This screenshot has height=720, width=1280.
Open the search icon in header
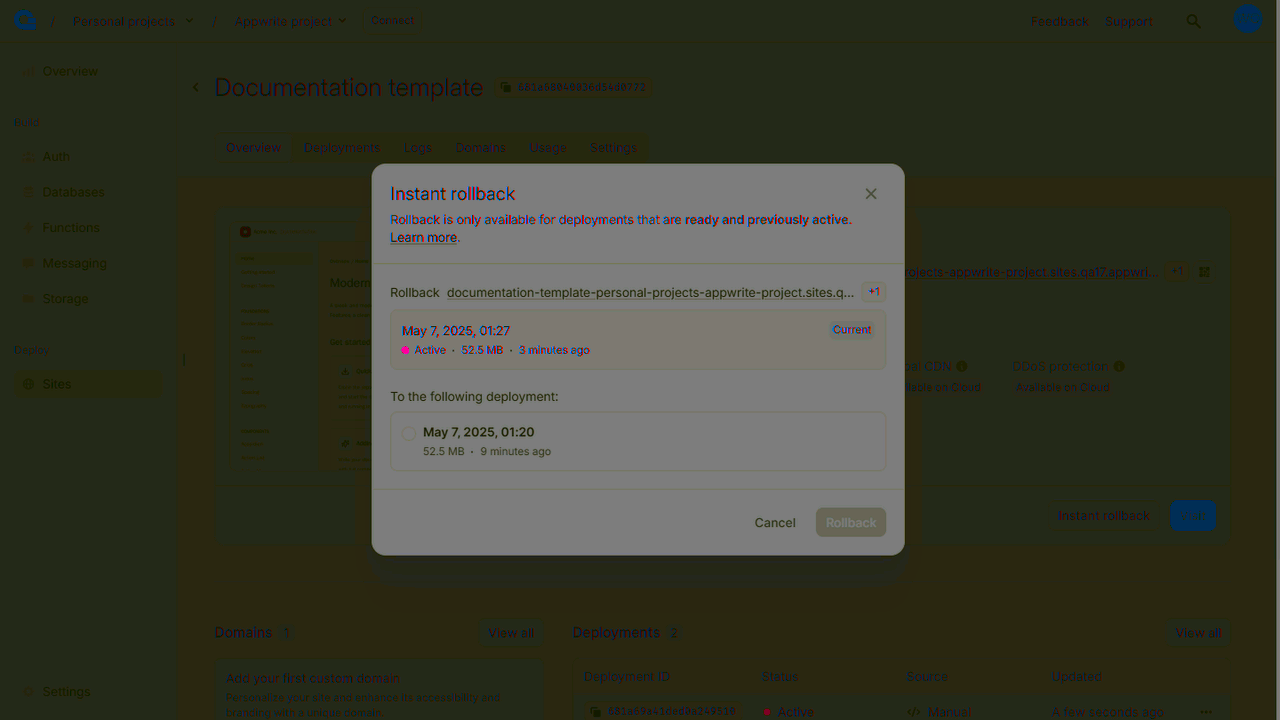tap(1193, 21)
